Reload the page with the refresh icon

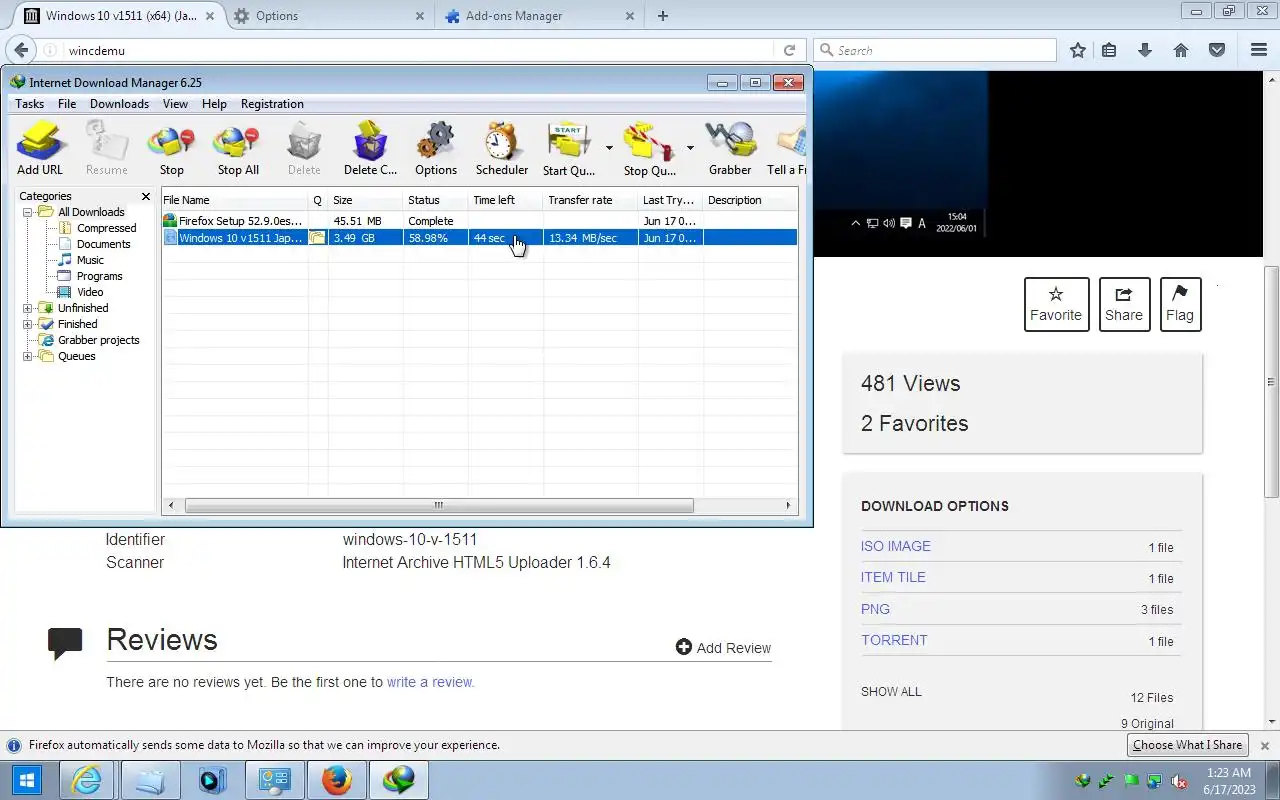tap(789, 50)
